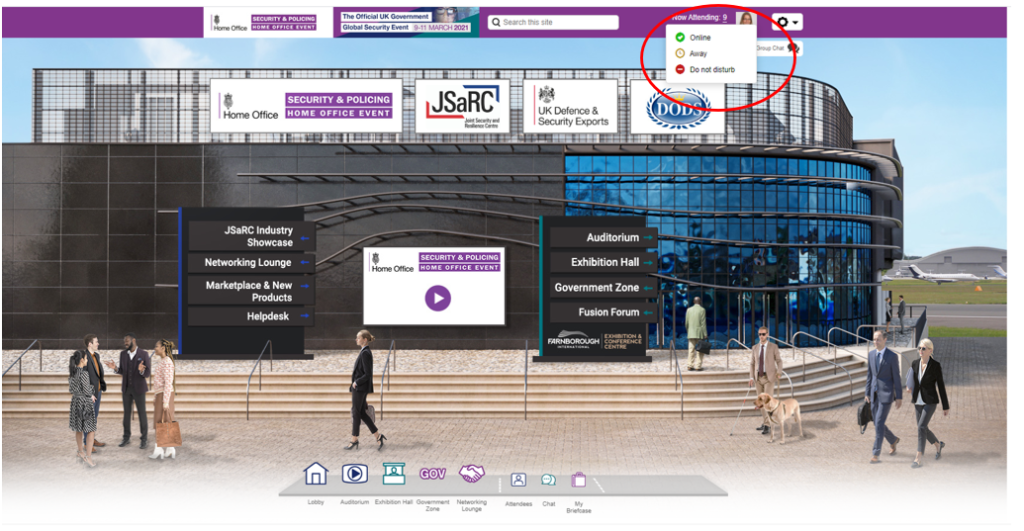Screen dimensions: 1024x531
Task: Go to Government Zone sign on signpost
Action: pos(603,287)
